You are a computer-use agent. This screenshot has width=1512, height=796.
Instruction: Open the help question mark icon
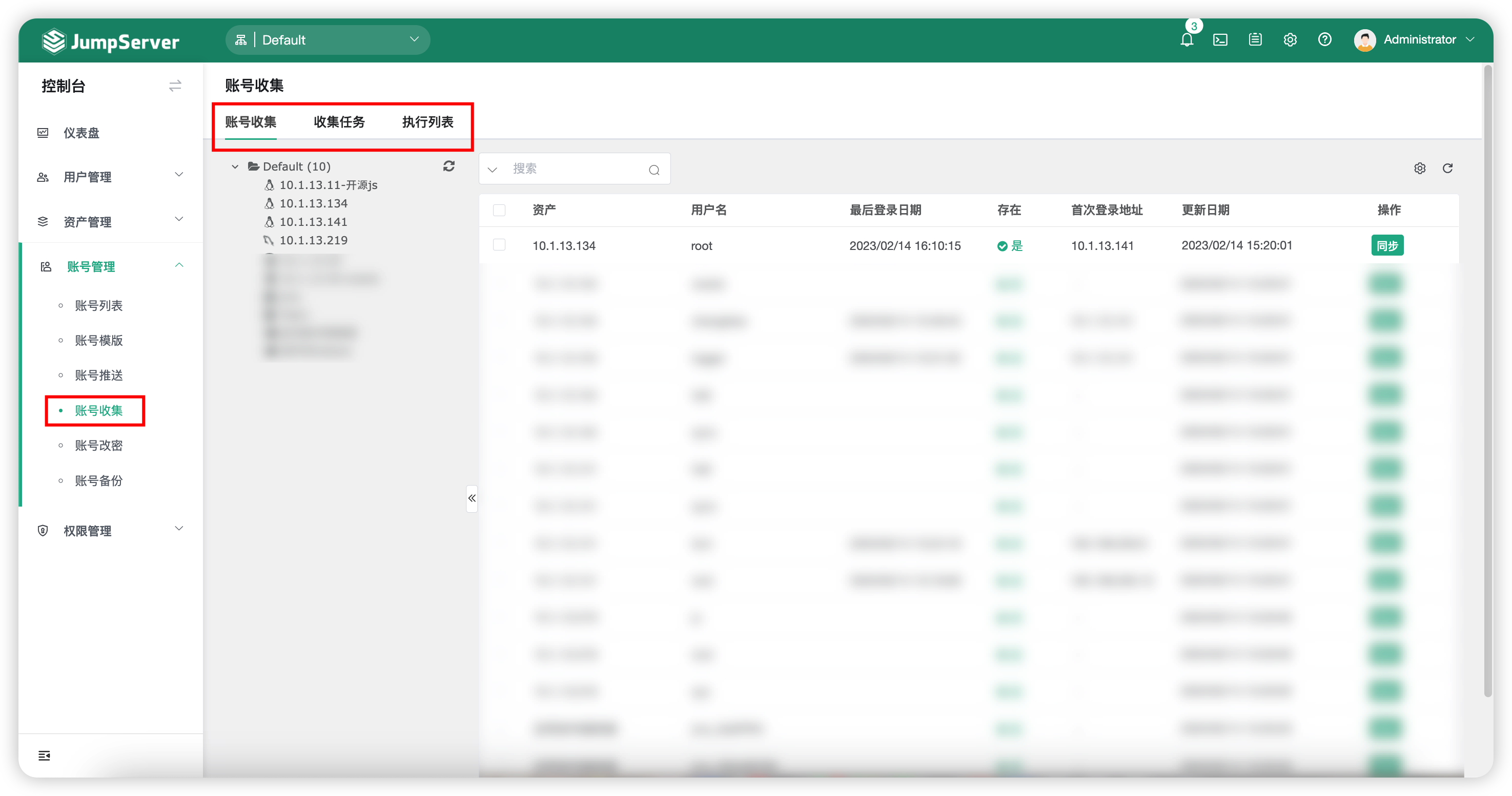(1324, 40)
